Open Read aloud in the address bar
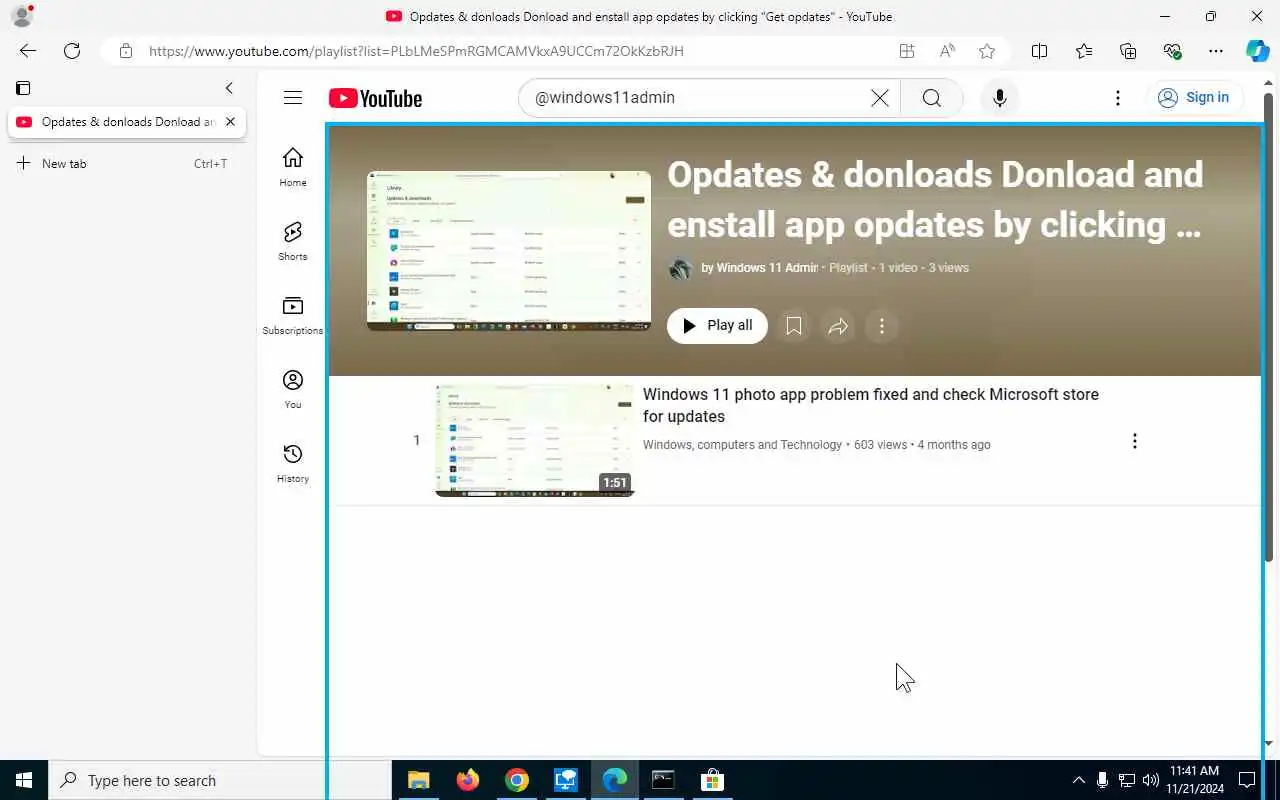 (x=947, y=51)
